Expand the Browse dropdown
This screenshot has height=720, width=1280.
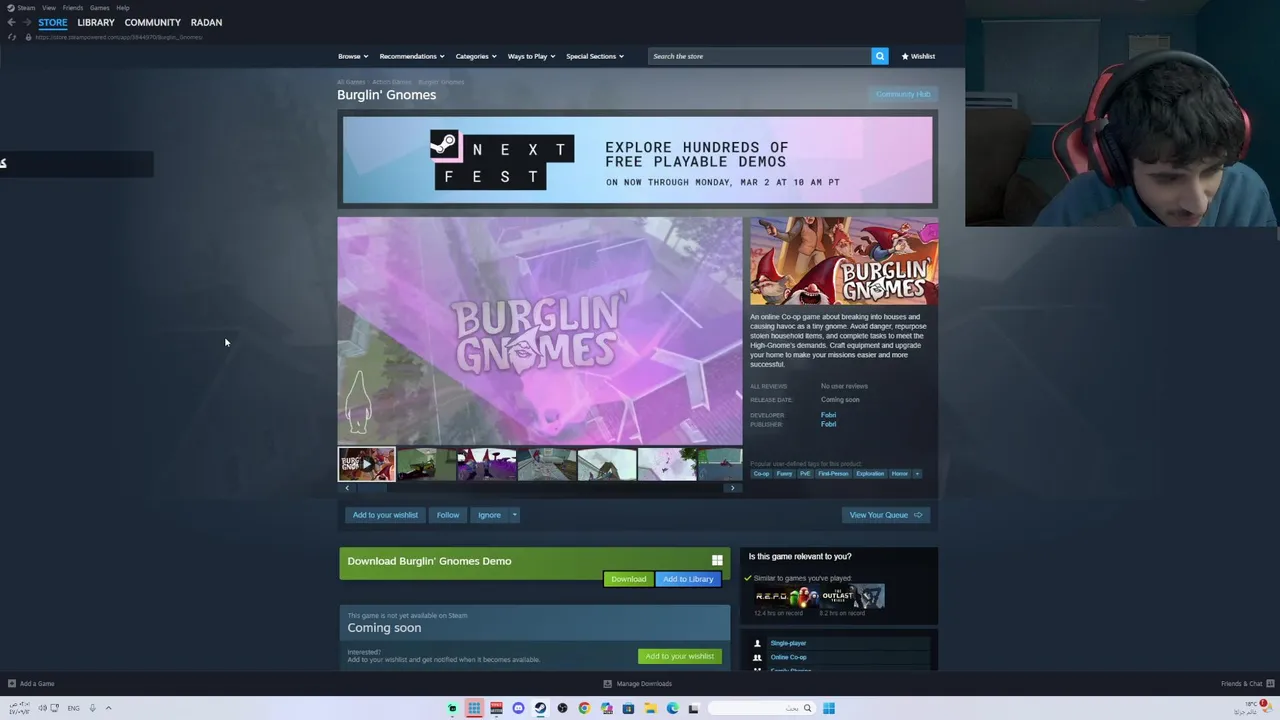click(x=353, y=56)
